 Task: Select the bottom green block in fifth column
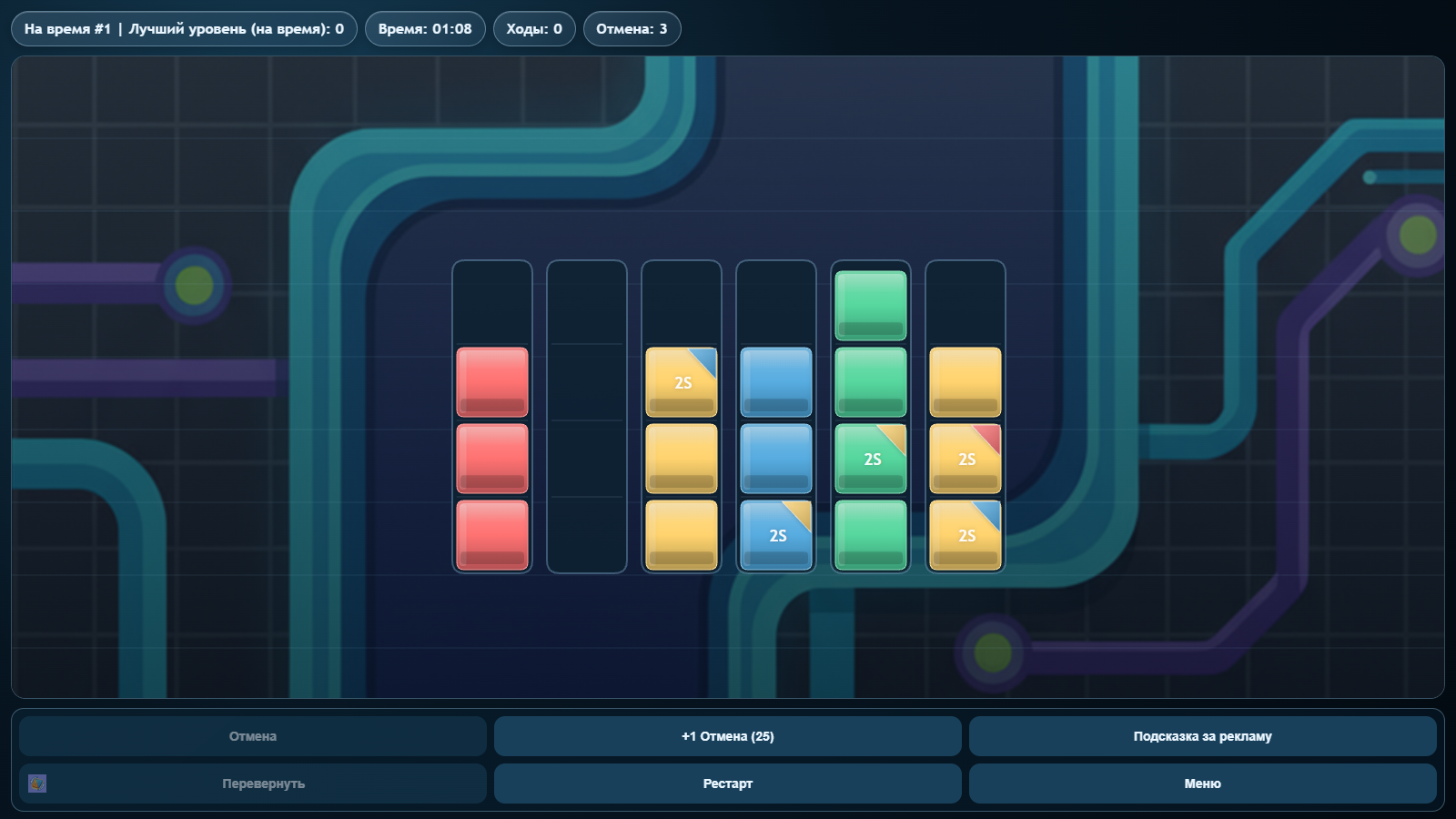click(x=870, y=535)
